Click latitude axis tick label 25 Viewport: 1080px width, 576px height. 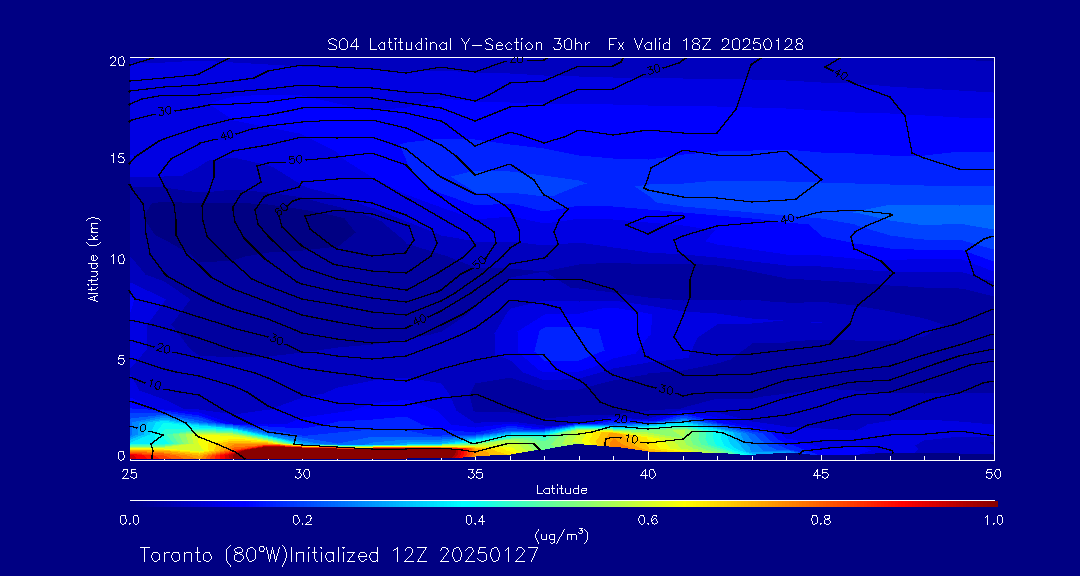tap(129, 474)
